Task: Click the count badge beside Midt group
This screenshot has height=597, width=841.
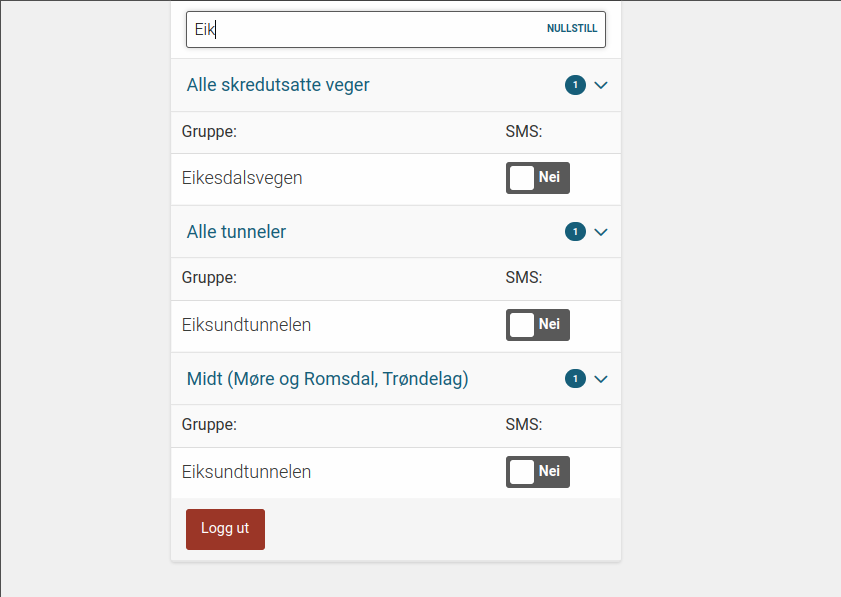Action: (575, 379)
